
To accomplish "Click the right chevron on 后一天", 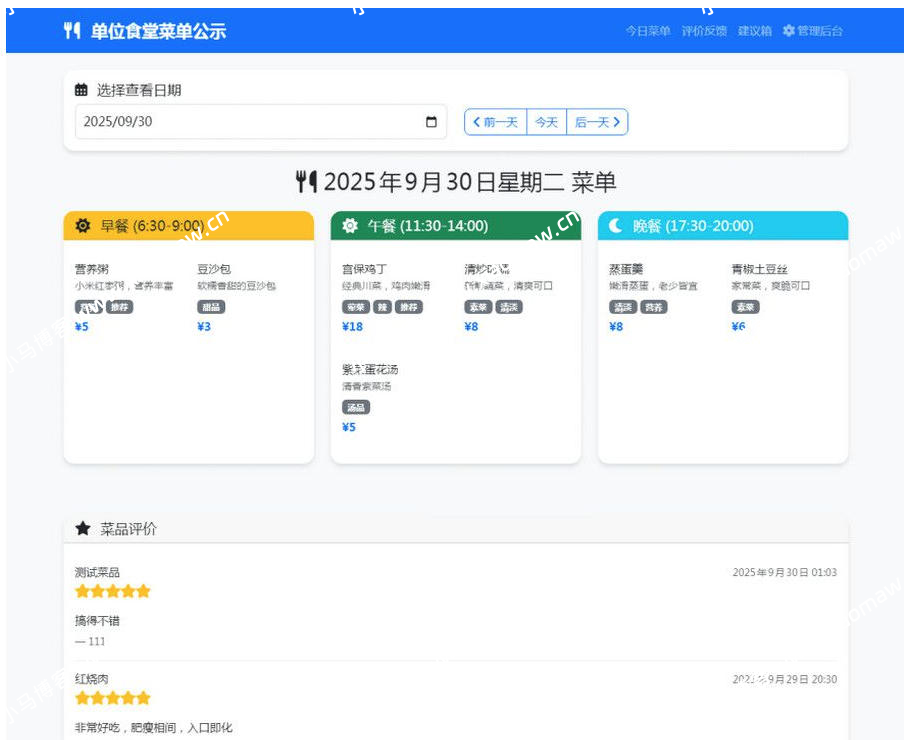I will [x=617, y=121].
